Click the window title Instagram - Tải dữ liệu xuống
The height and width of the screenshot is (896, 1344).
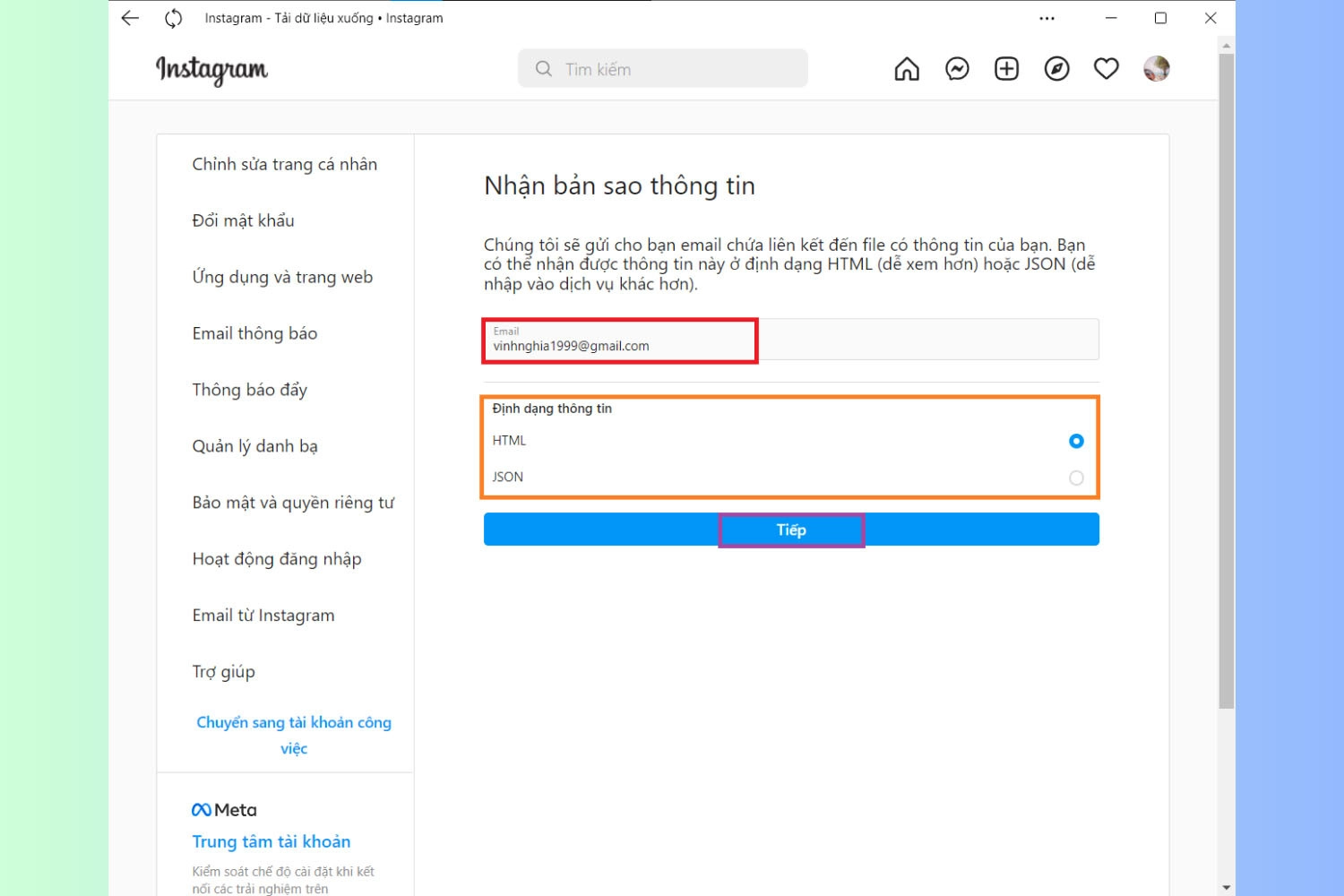pyautogui.click(x=323, y=18)
